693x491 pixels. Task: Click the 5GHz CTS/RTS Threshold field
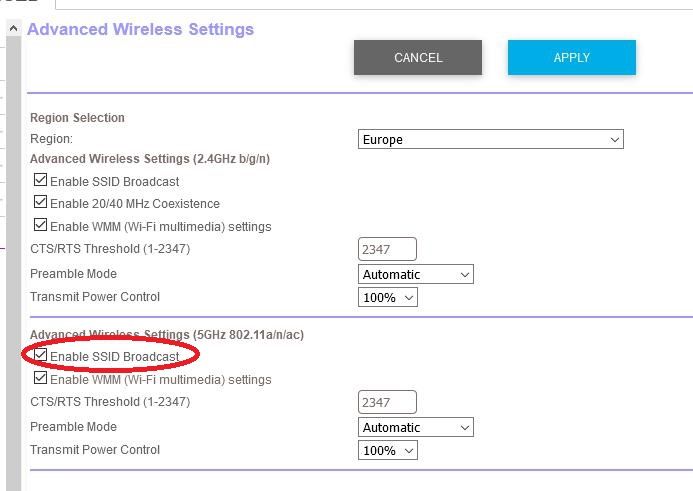[387, 402]
